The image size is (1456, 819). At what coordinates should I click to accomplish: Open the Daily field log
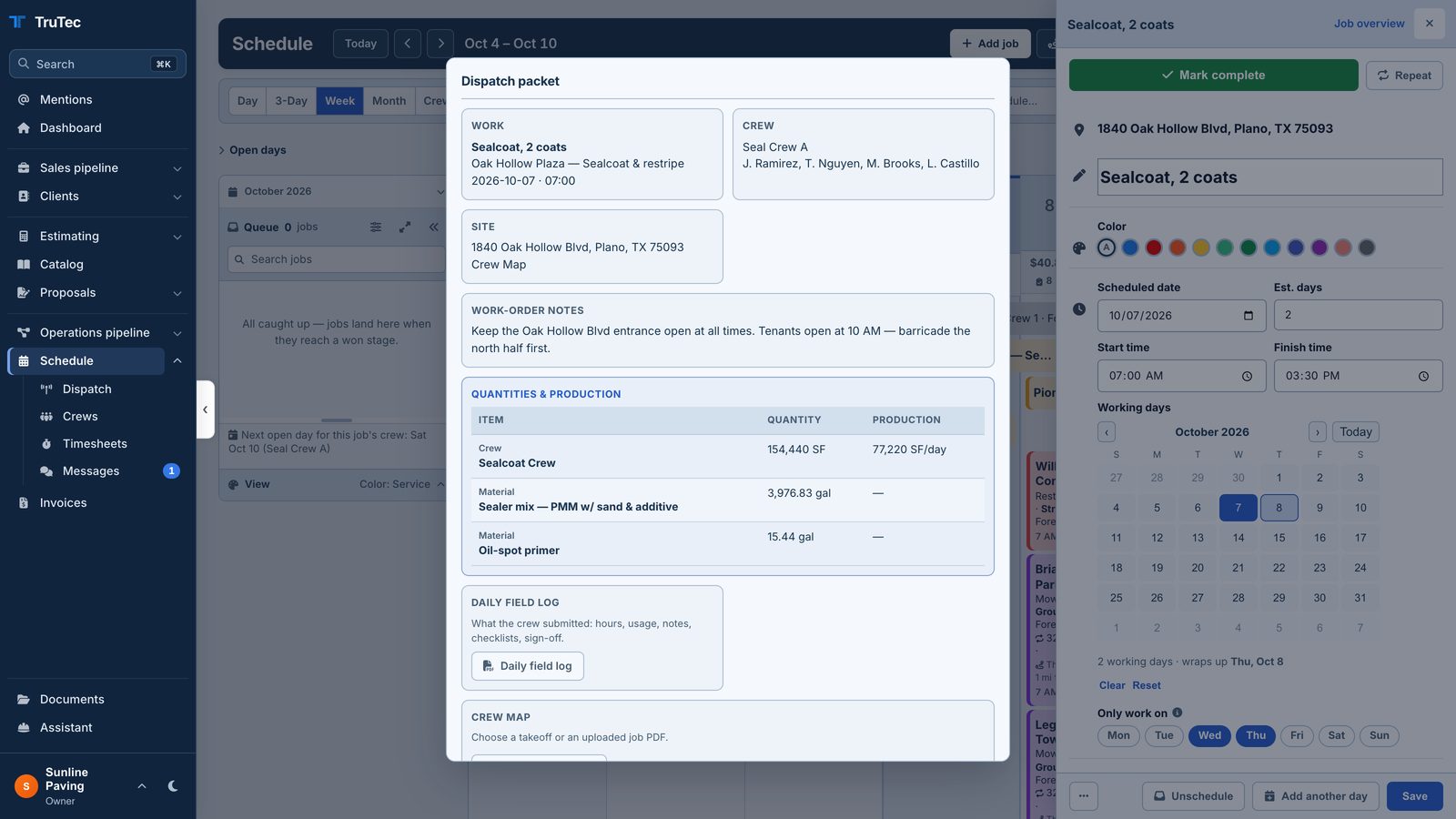[x=528, y=666]
